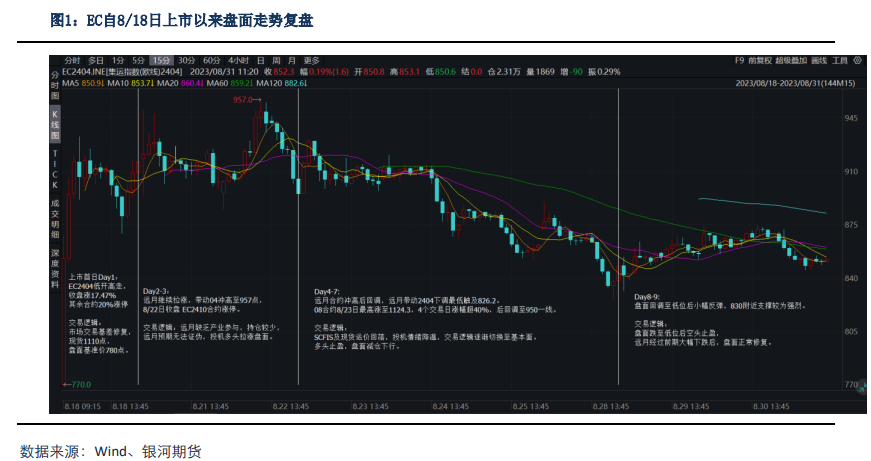Click the 8.23 13:45 time axis label
871x461 pixels.
tap(371, 407)
